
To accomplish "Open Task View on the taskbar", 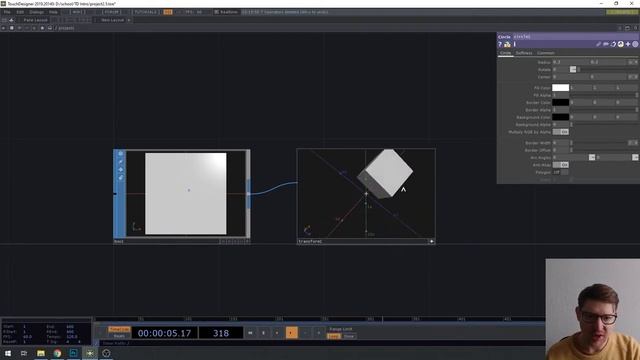I will coord(24,353).
